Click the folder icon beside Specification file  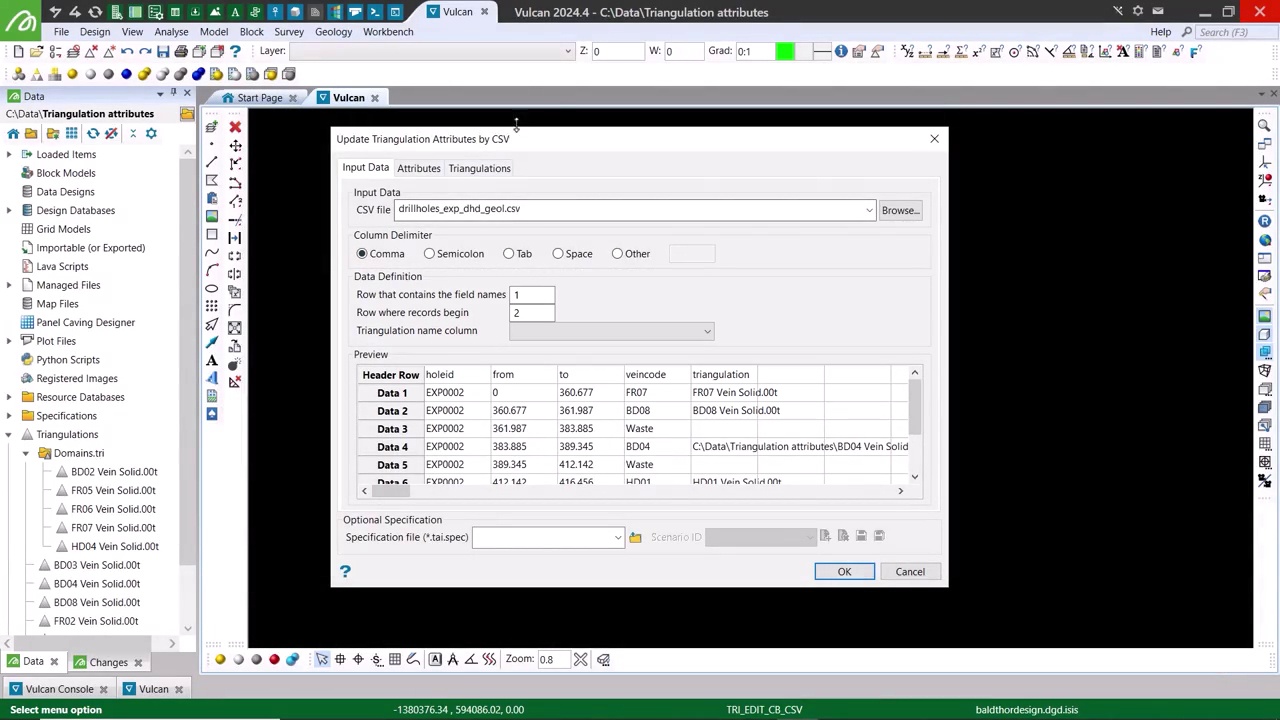click(635, 538)
